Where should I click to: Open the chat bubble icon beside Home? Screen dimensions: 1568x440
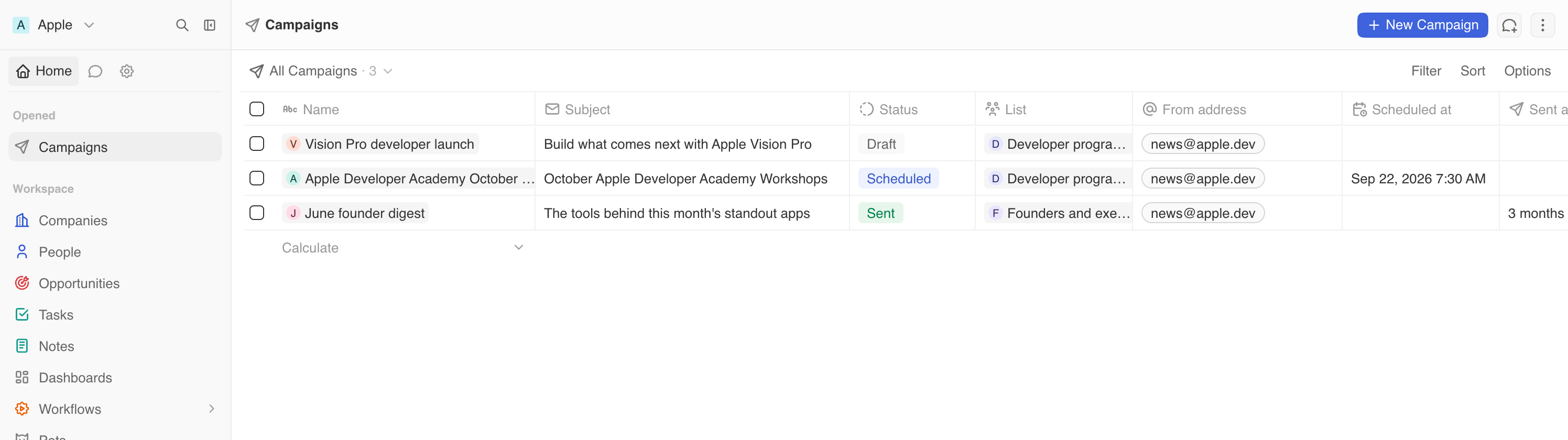tap(95, 71)
